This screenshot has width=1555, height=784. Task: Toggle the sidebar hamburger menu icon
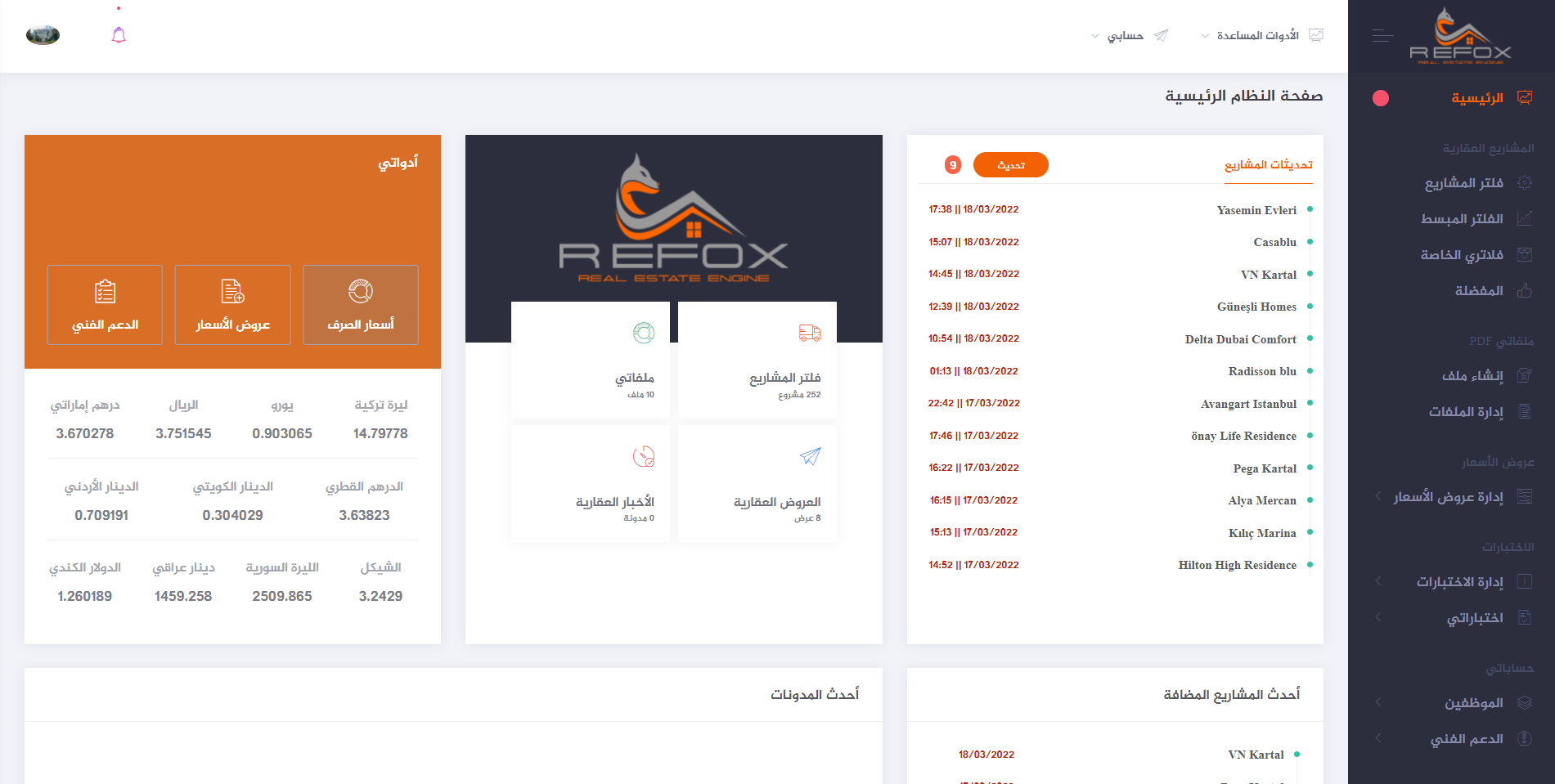(1382, 36)
